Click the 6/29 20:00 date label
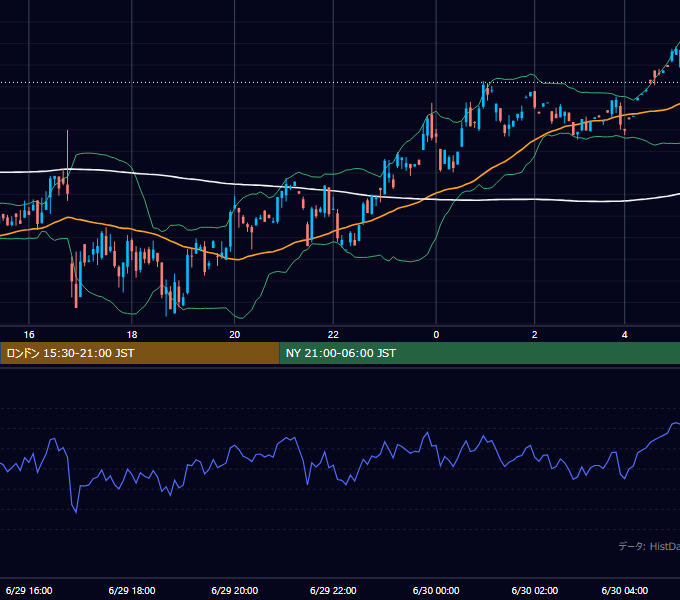The width and height of the screenshot is (680, 600). pyautogui.click(x=235, y=590)
